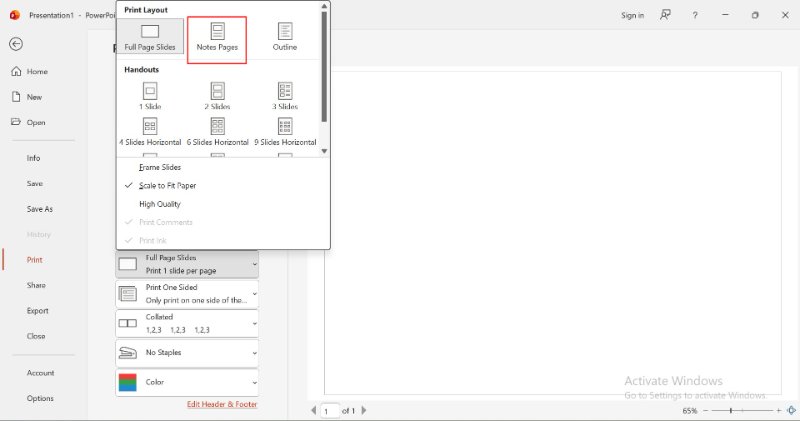The image size is (800, 421).
Task: Open Color mode dropdown
Action: [187, 382]
